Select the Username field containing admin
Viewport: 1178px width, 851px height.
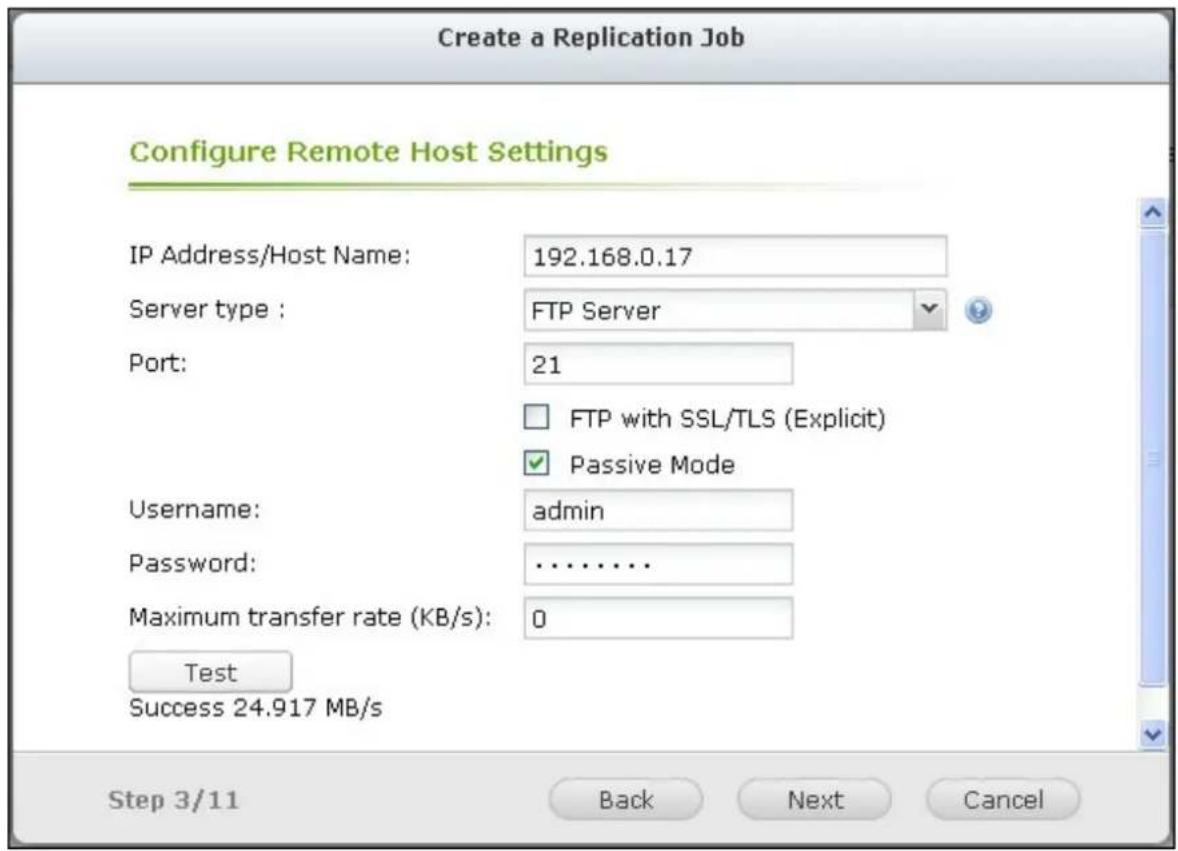tap(658, 511)
